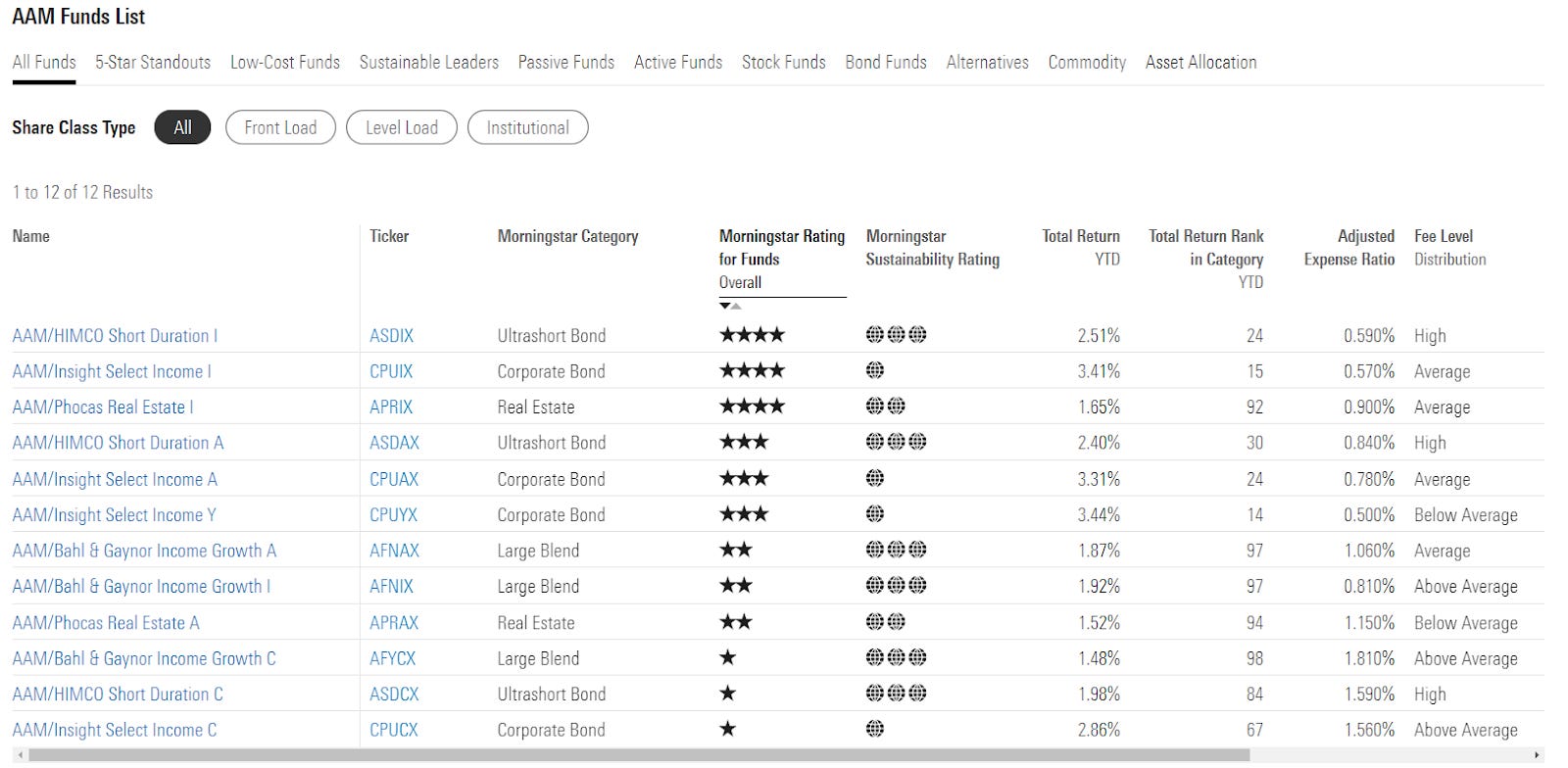This screenshot has height=768, width=1568.
Task: Open the ASDCX ticker link
Action: 394,695
